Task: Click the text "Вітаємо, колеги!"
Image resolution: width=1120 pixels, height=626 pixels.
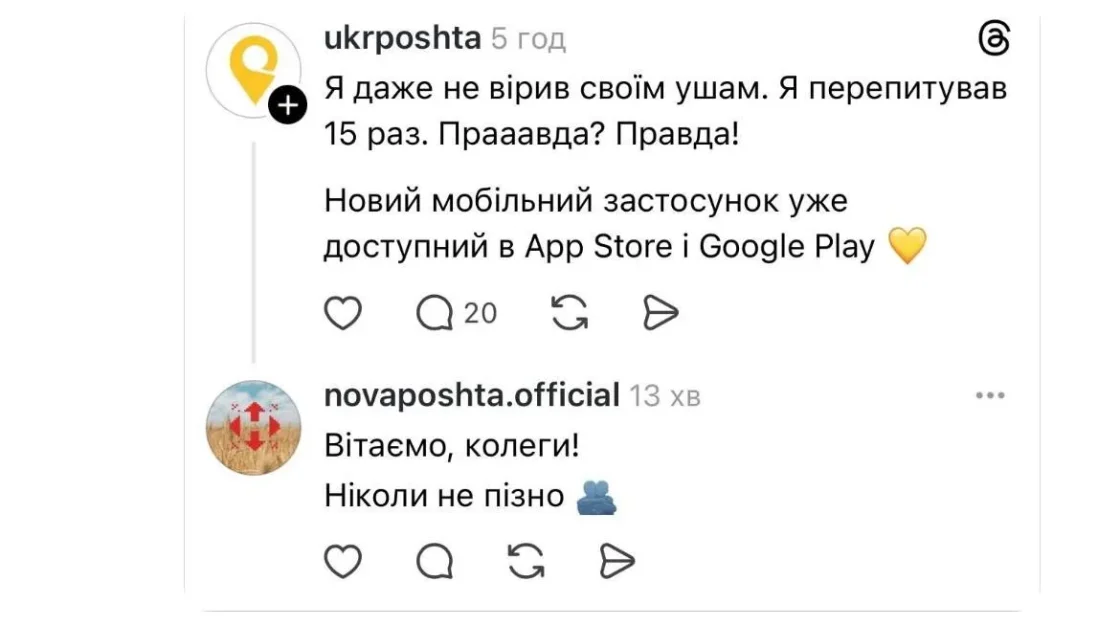Action: [452, 445]
